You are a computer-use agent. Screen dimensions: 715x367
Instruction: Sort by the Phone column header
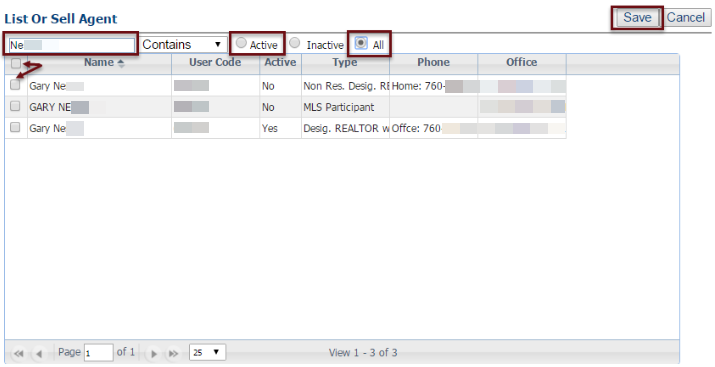[434, 64]
